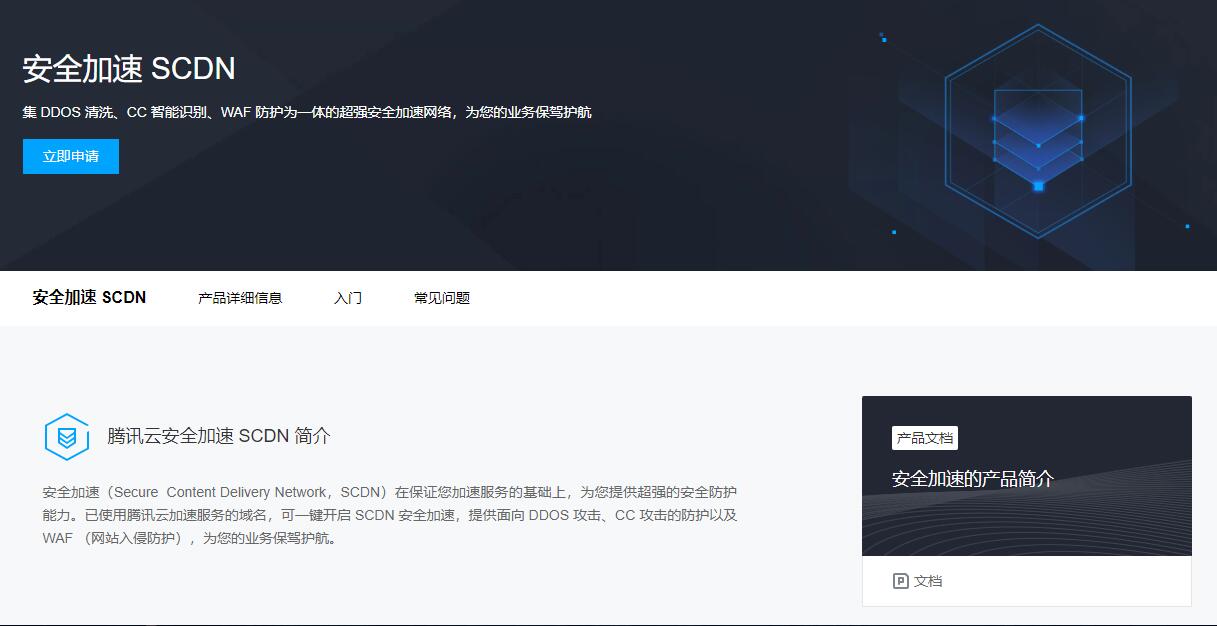
Task: Click the hexagon shield icon beside 简介
Action: click(67, 437)
